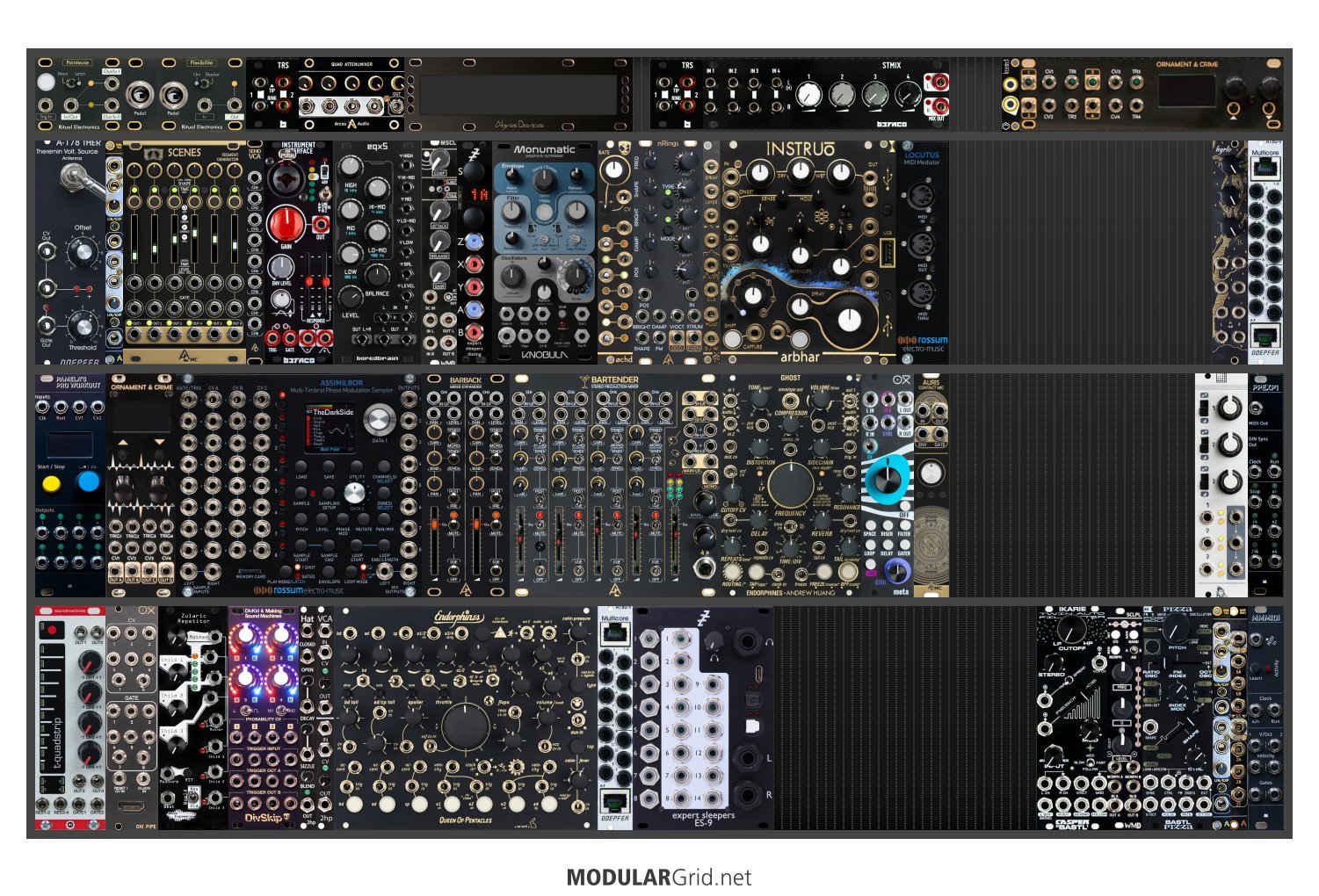Click the Queen of Pentacles large center knob
Viewport: 1319px width, 896px height.
point(465,726)
